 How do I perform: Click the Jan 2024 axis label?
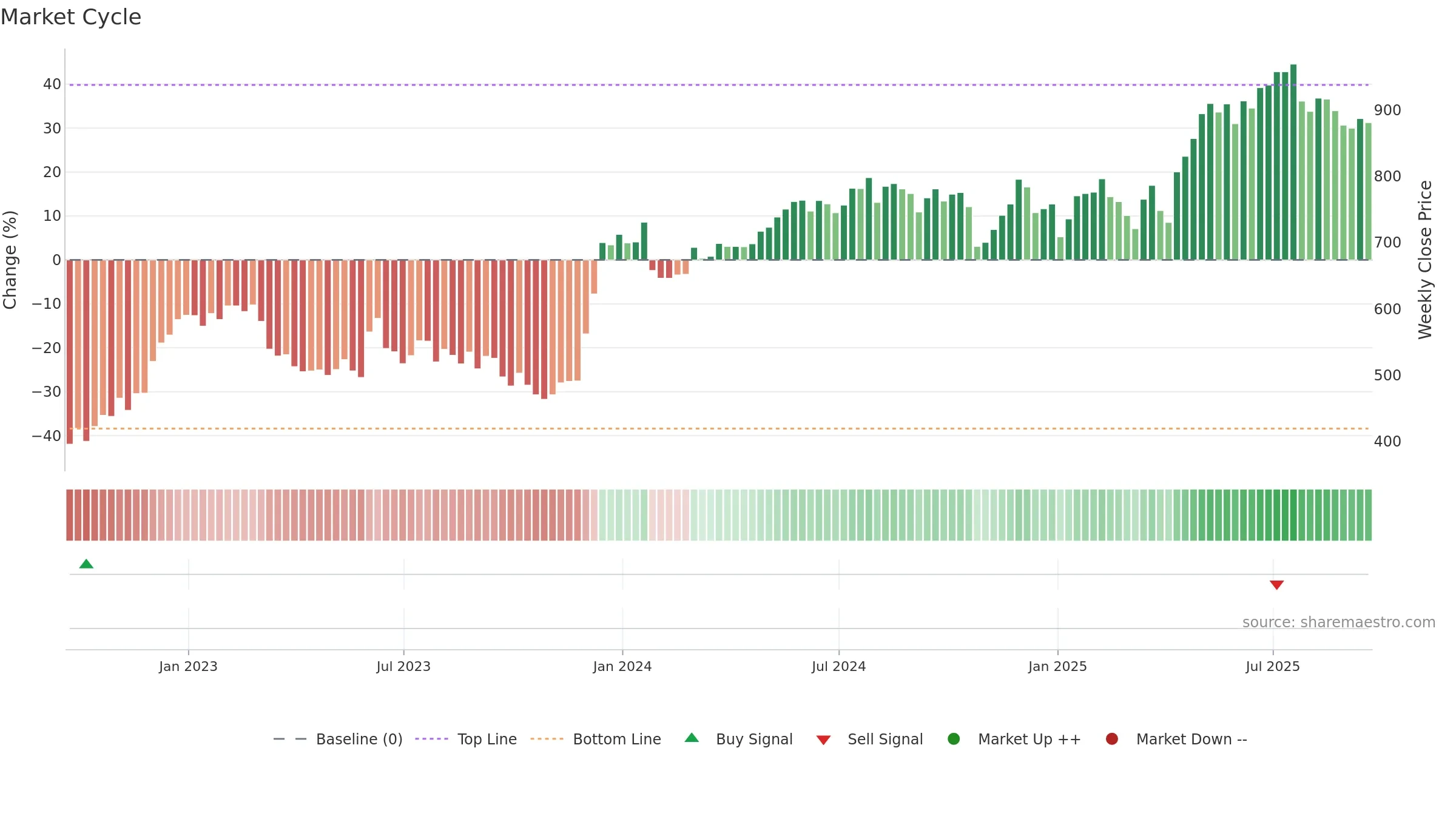coord(622,666)
